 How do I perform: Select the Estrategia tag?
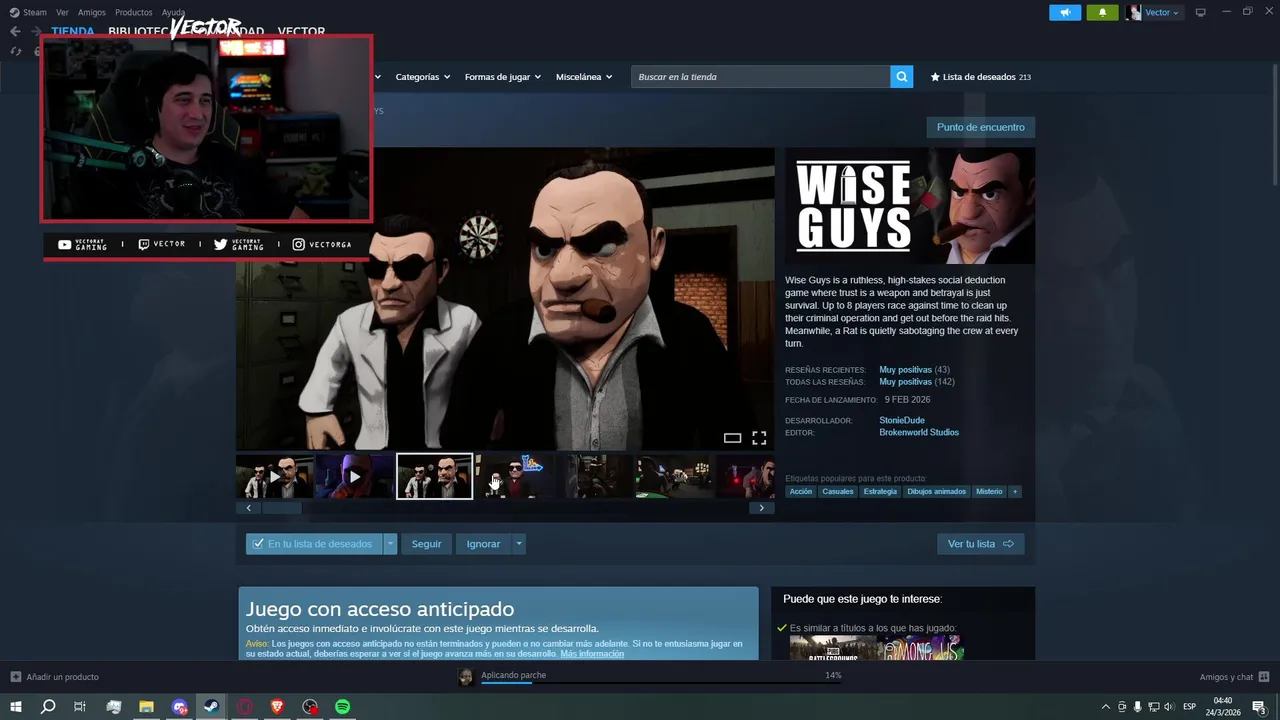[881, 492]
